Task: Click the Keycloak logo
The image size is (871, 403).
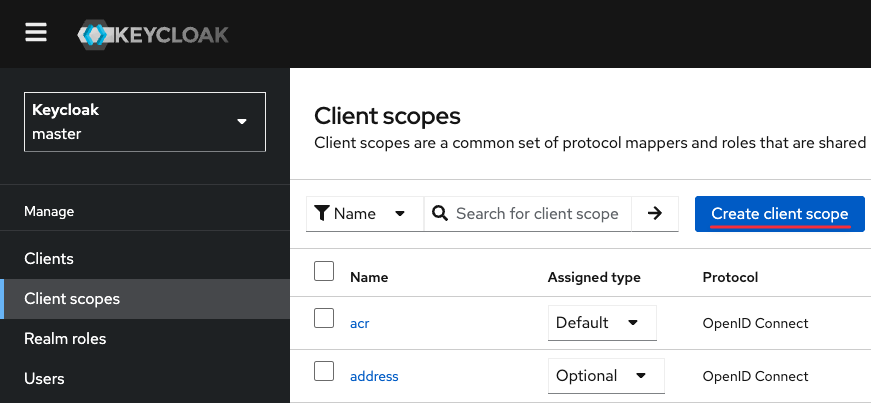Action: pos(153,35)
